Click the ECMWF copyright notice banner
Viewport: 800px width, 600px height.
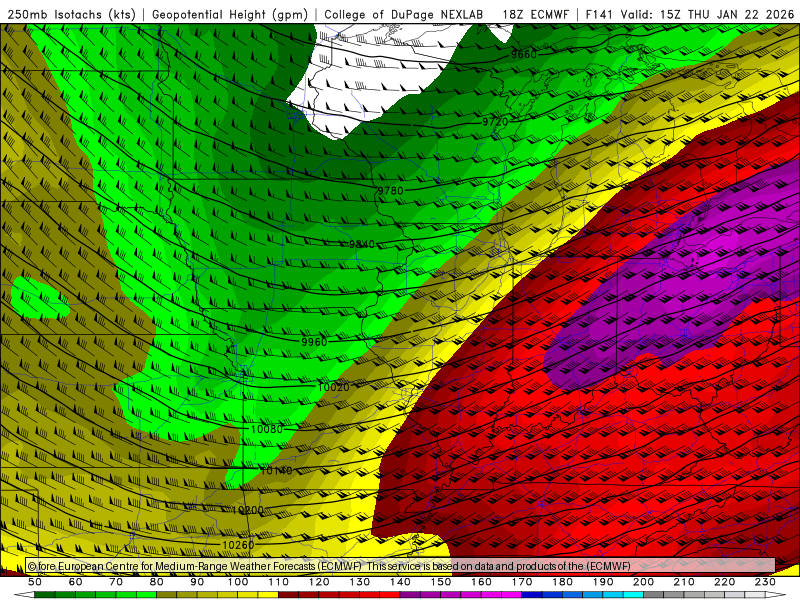click(401, 565)
